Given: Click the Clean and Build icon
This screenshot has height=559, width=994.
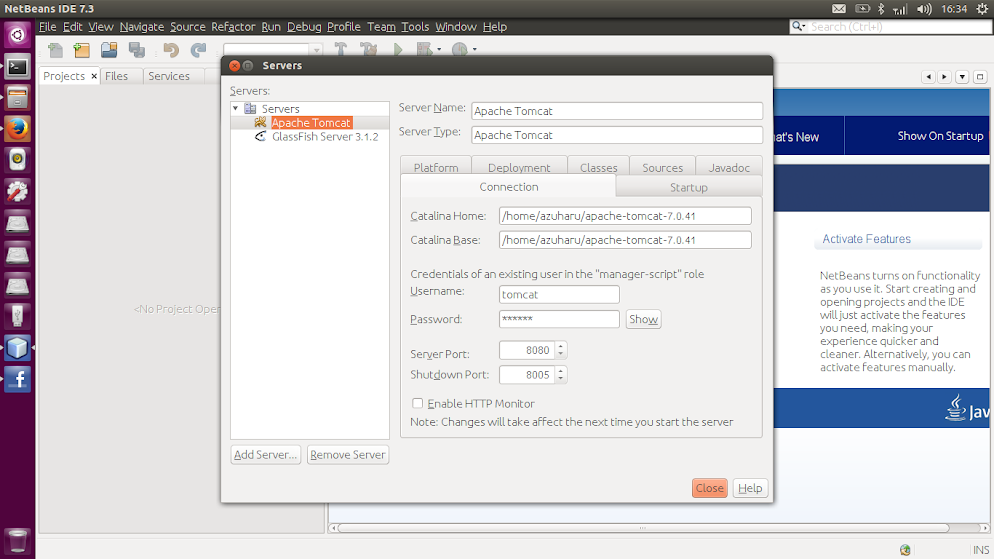Looking at the screenshot, I should (x=368, y=49).
